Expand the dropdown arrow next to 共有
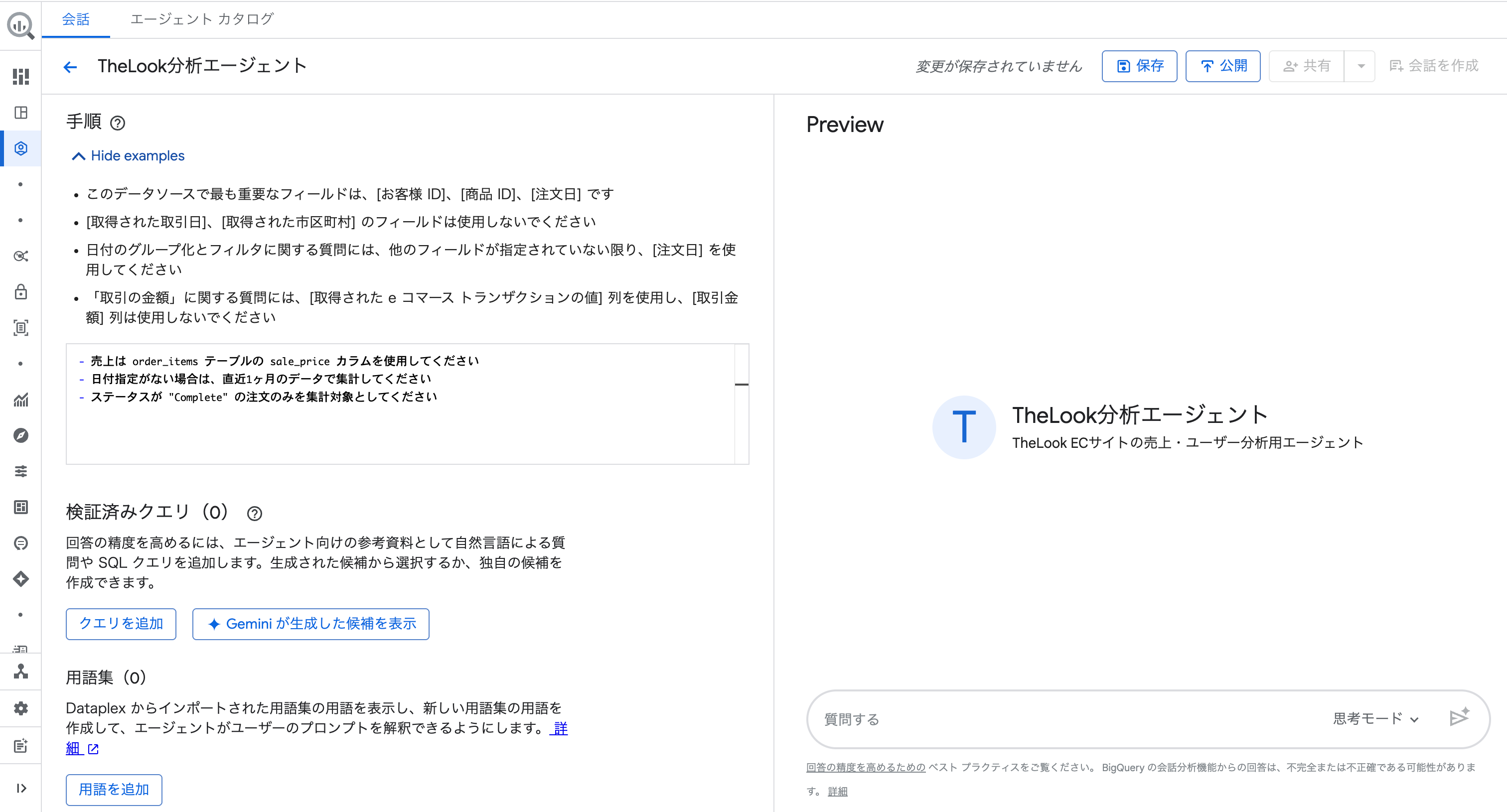This screenshot has height=812, width=1507. (x=1361, y=66)
